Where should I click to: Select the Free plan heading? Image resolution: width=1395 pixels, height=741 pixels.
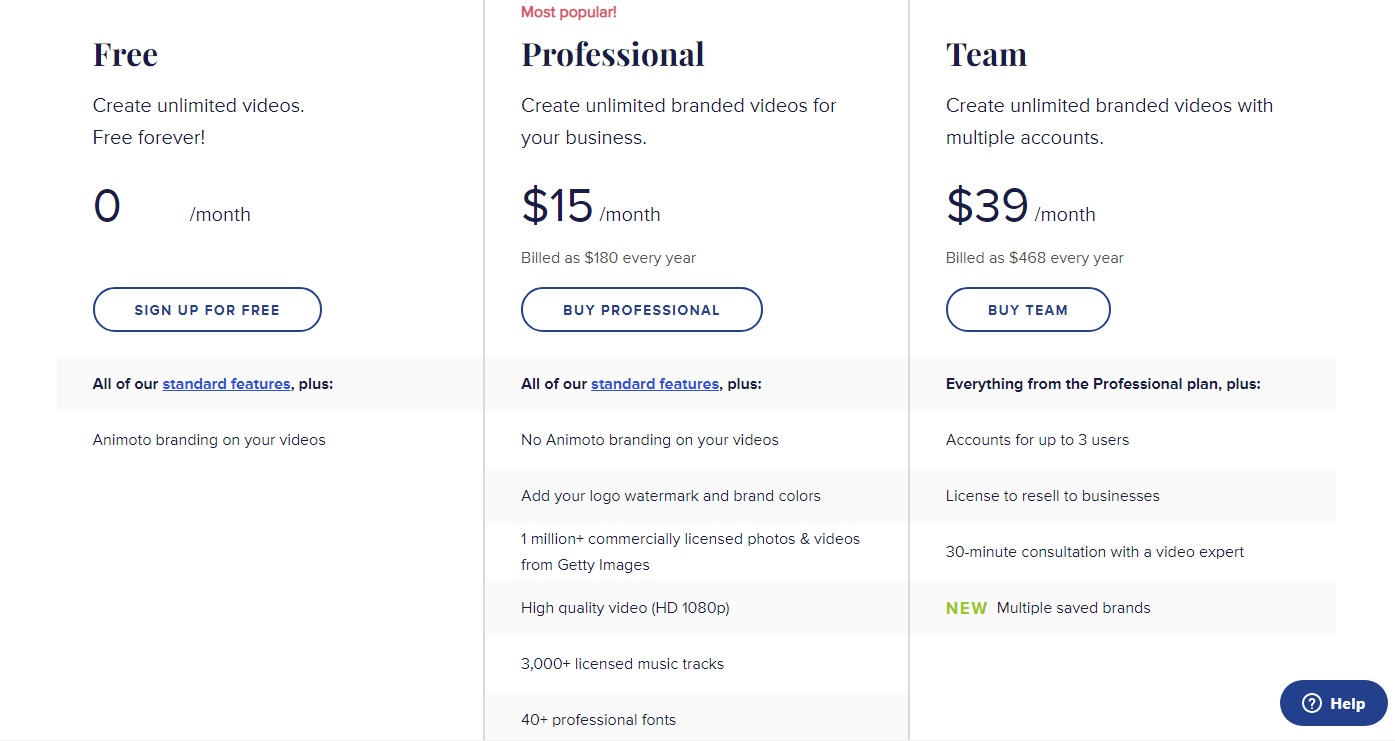click(x=125, y=54)
